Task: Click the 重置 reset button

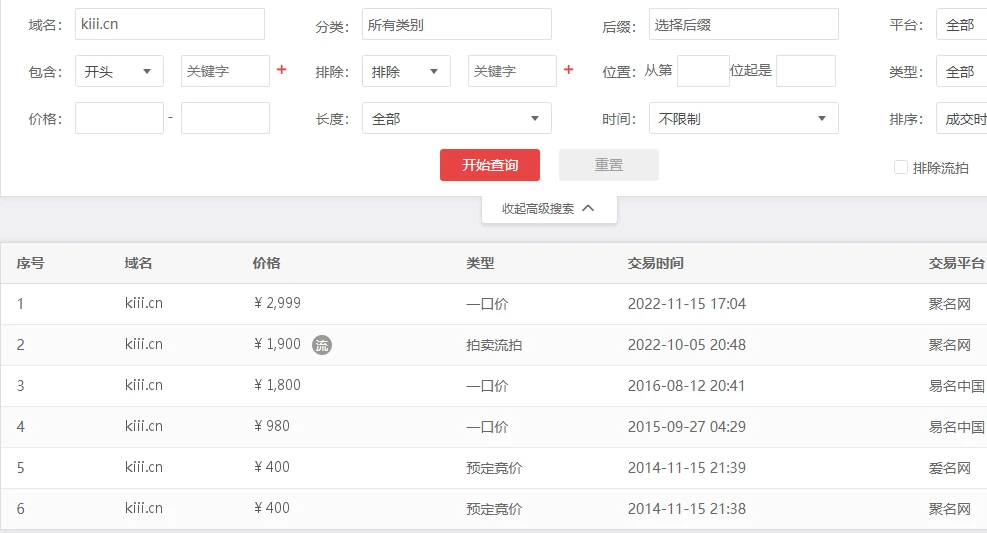Action: coord(608,165)
